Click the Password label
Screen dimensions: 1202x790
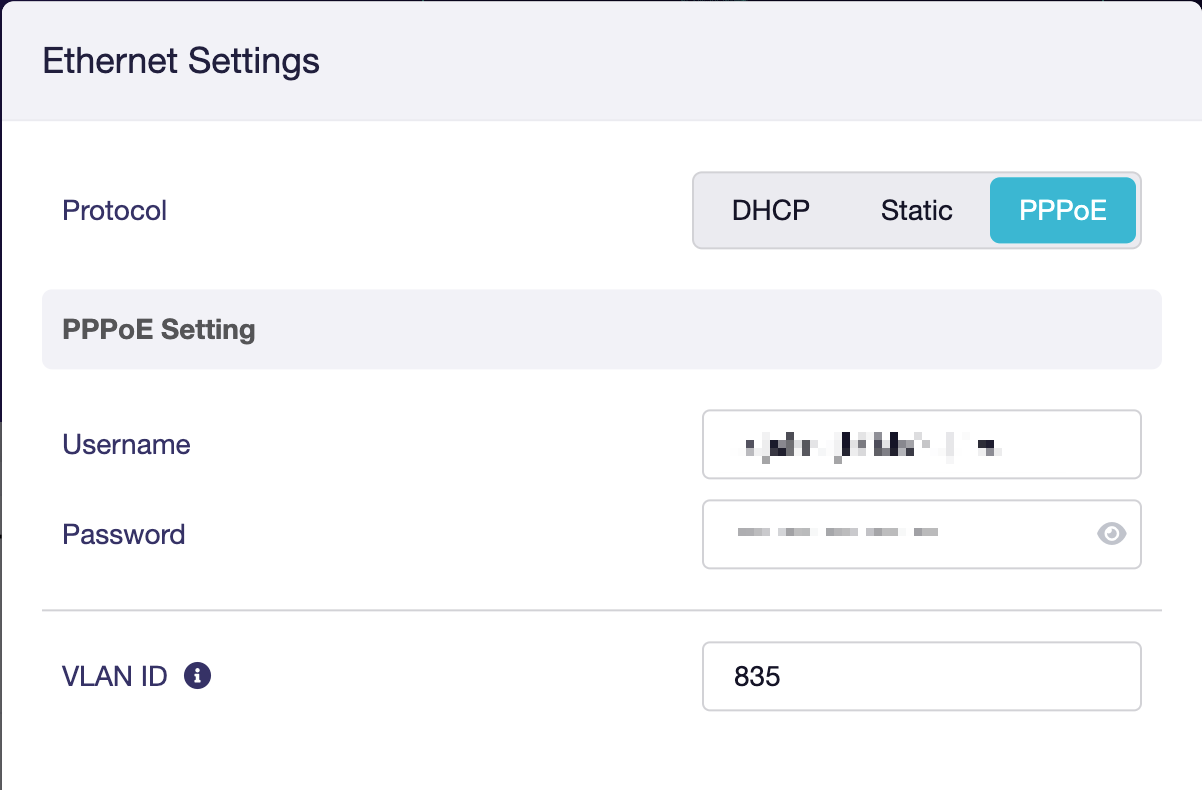123,534
